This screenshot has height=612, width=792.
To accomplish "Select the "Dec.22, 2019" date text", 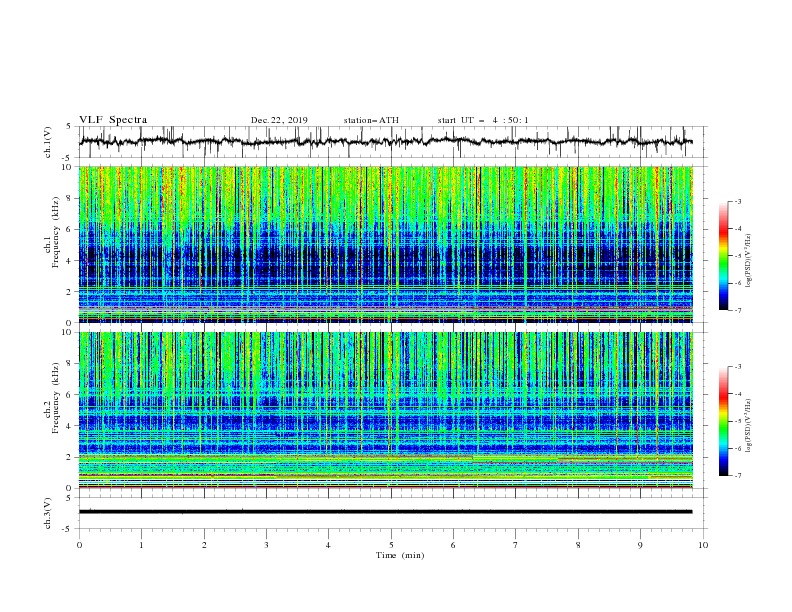I will click(x=279, y=120).
